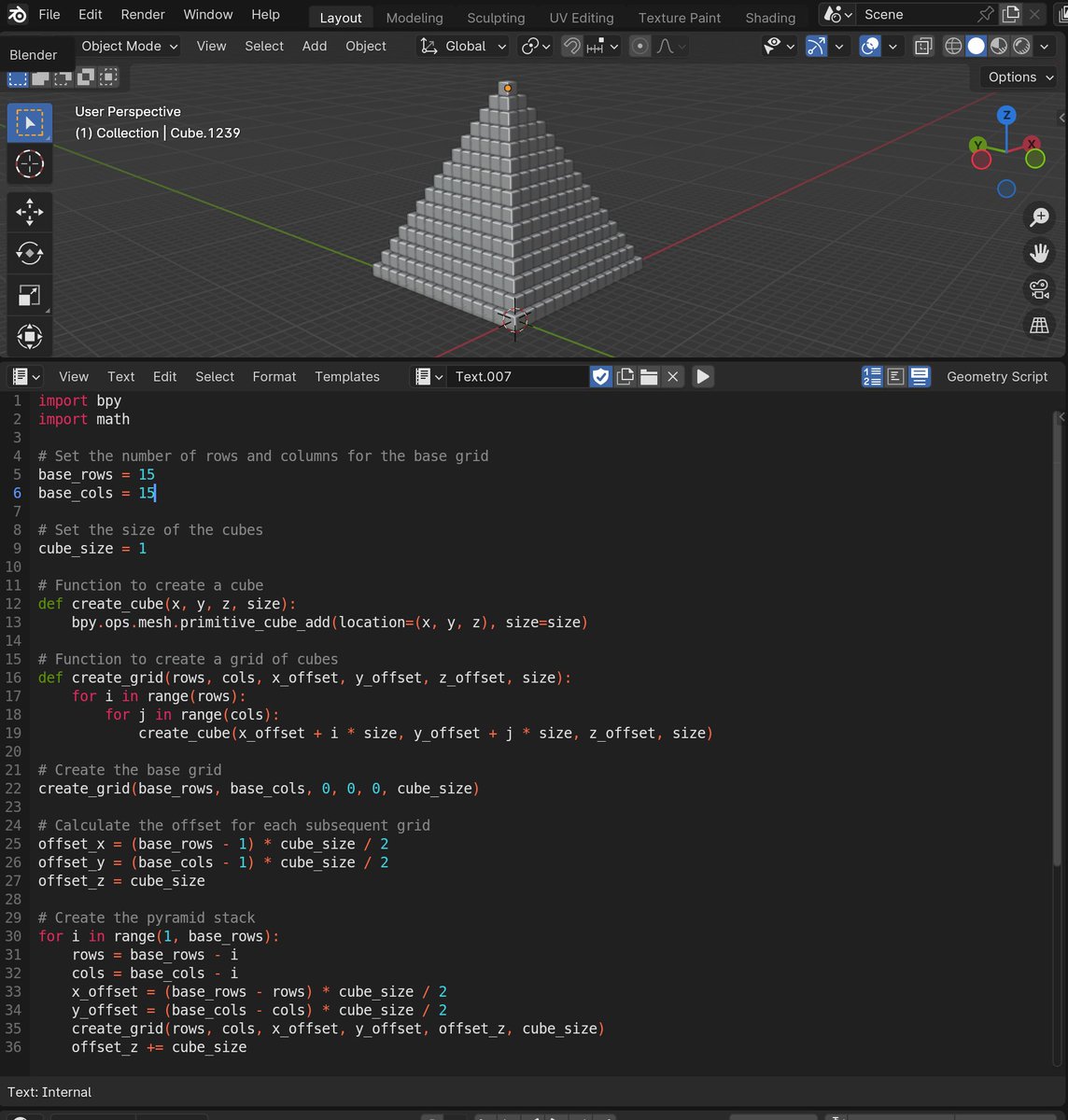Enable snapping with the magnet icon
The image size is (1068, 1120).
pos(571,46)
